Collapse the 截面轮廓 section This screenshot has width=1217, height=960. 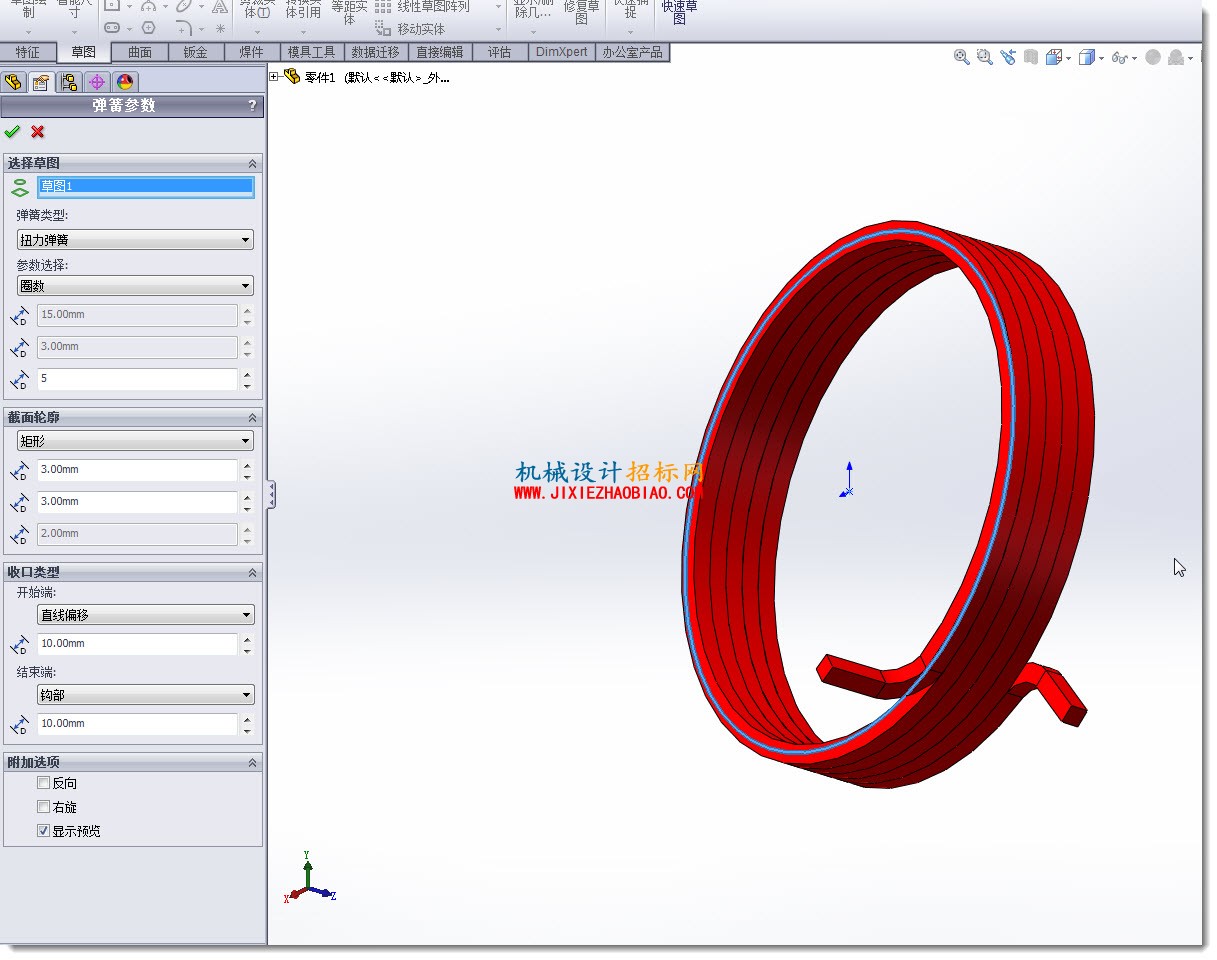252,417
